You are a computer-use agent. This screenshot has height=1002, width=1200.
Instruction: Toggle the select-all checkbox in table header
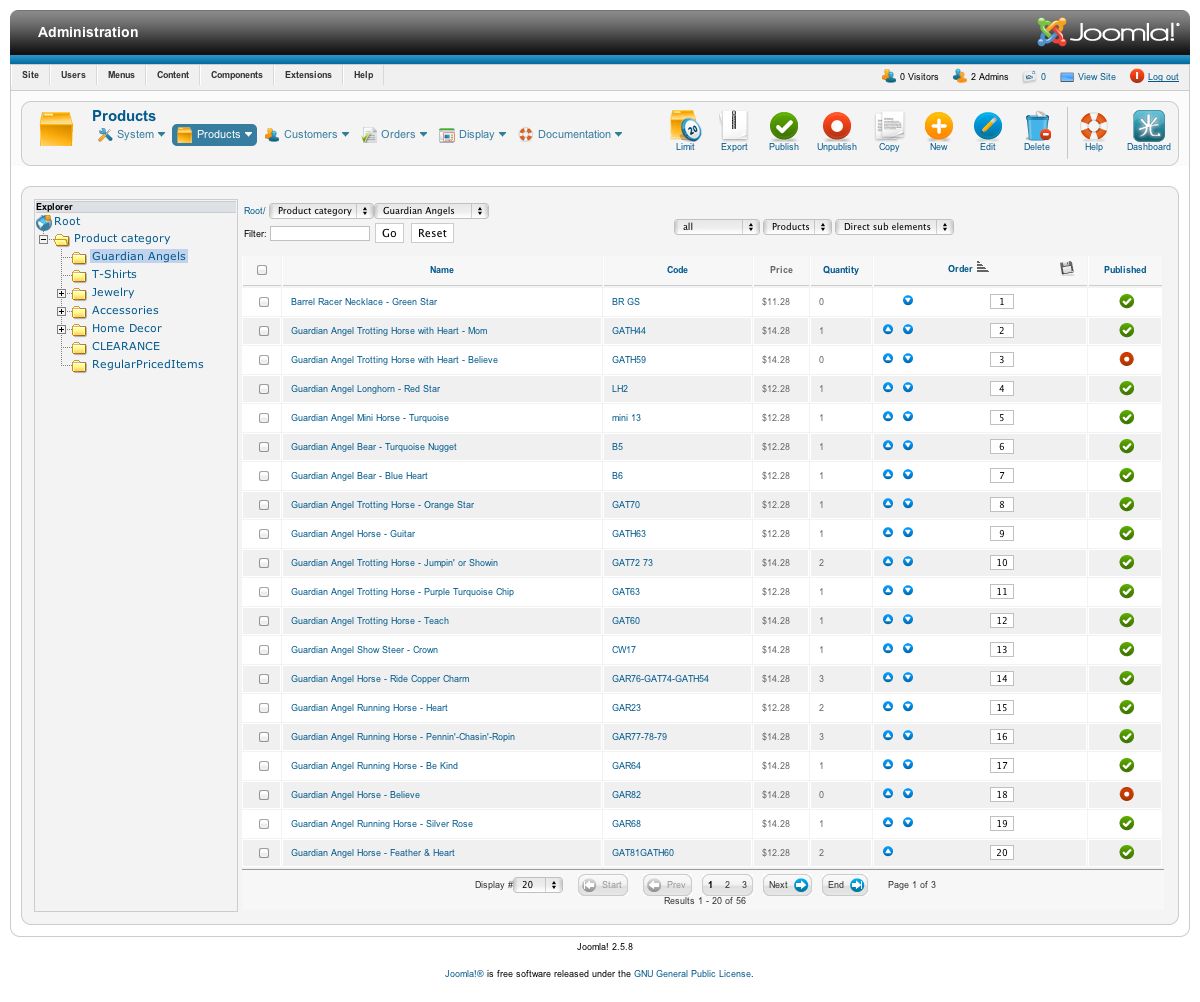pyautogui.click(x=262, y=270)
